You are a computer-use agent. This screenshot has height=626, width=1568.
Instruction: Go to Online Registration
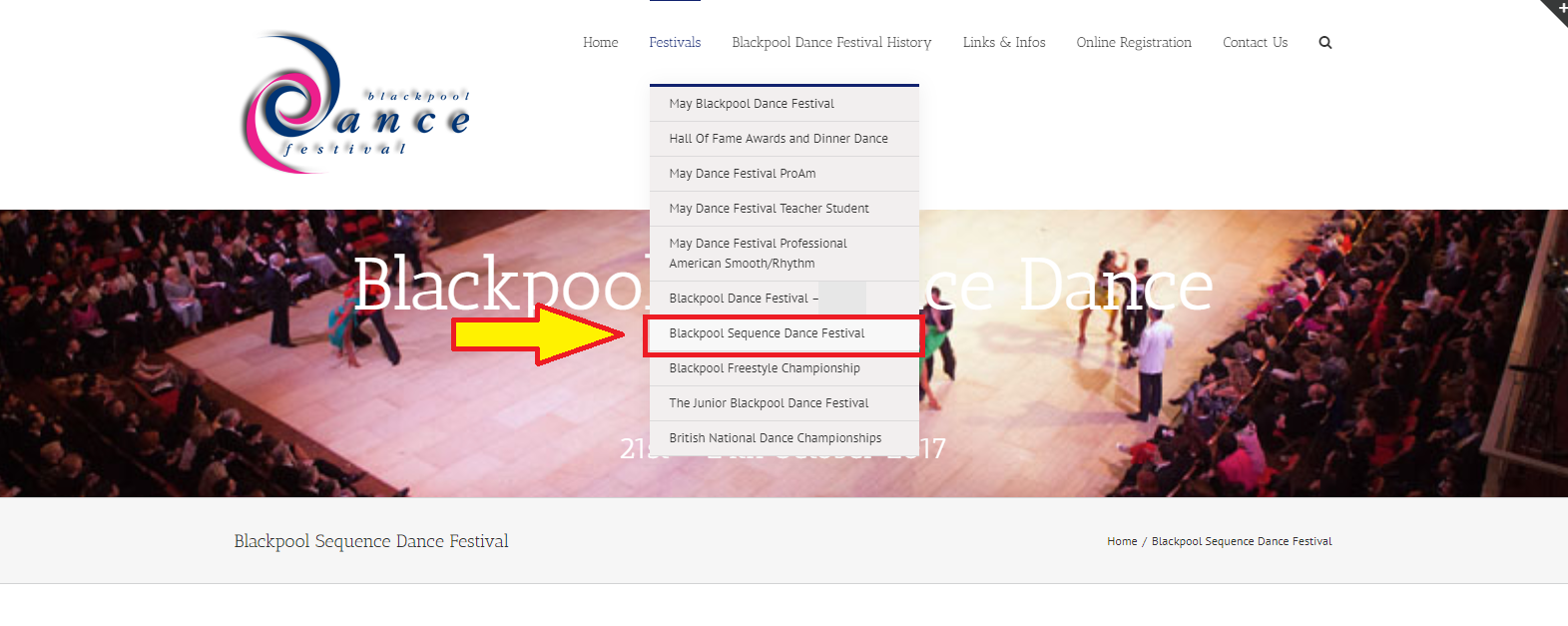tap(1134, 42)
